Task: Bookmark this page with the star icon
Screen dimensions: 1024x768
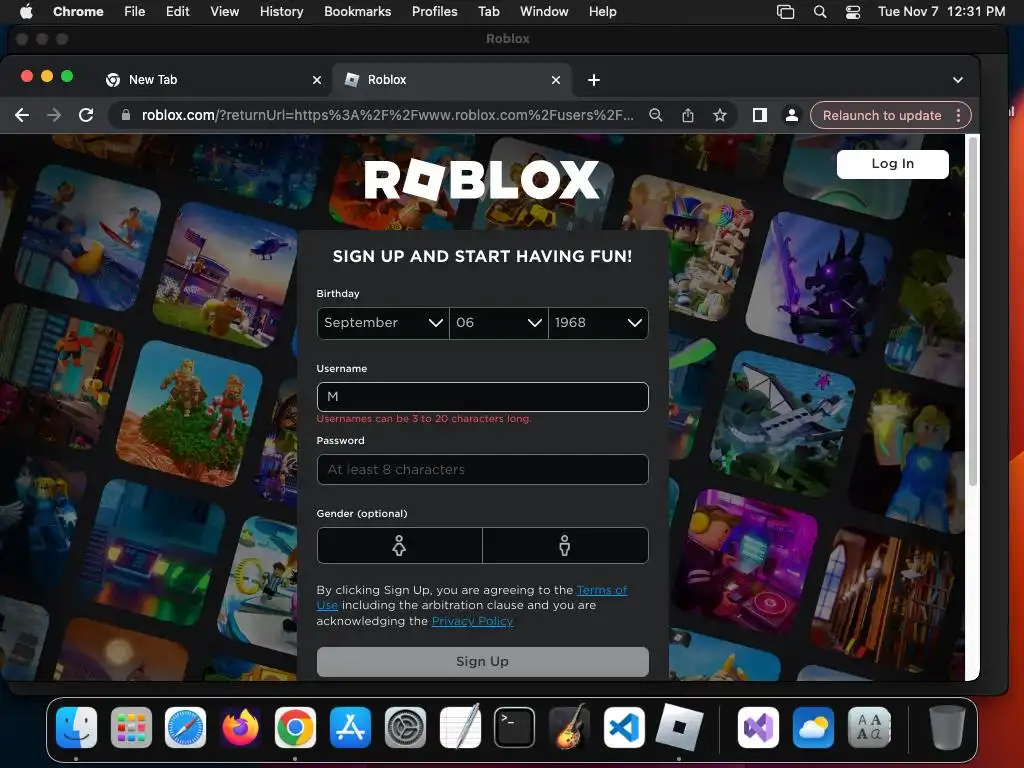Action: (720, 116)
